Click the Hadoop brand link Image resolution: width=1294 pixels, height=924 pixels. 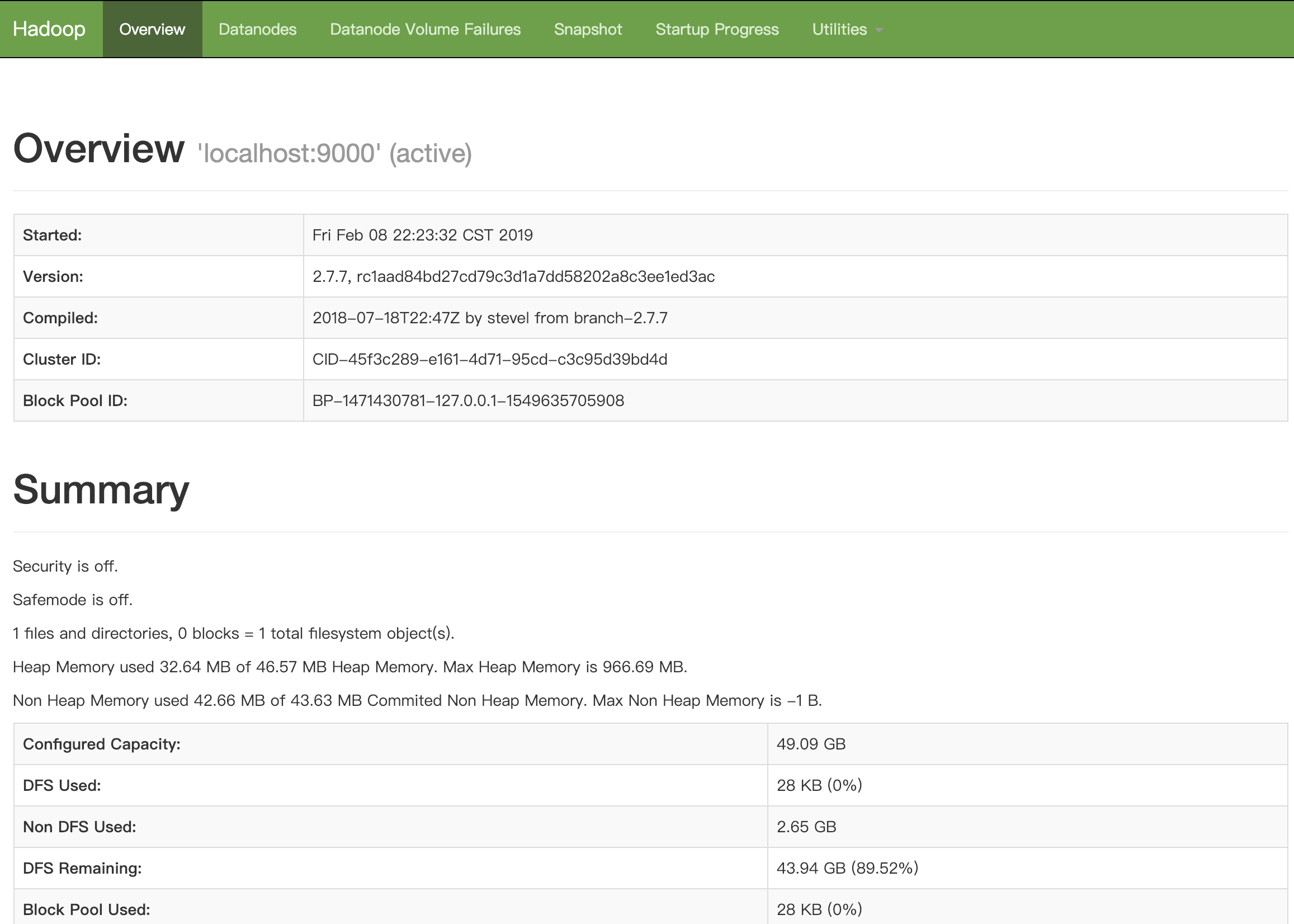(49, 29)
